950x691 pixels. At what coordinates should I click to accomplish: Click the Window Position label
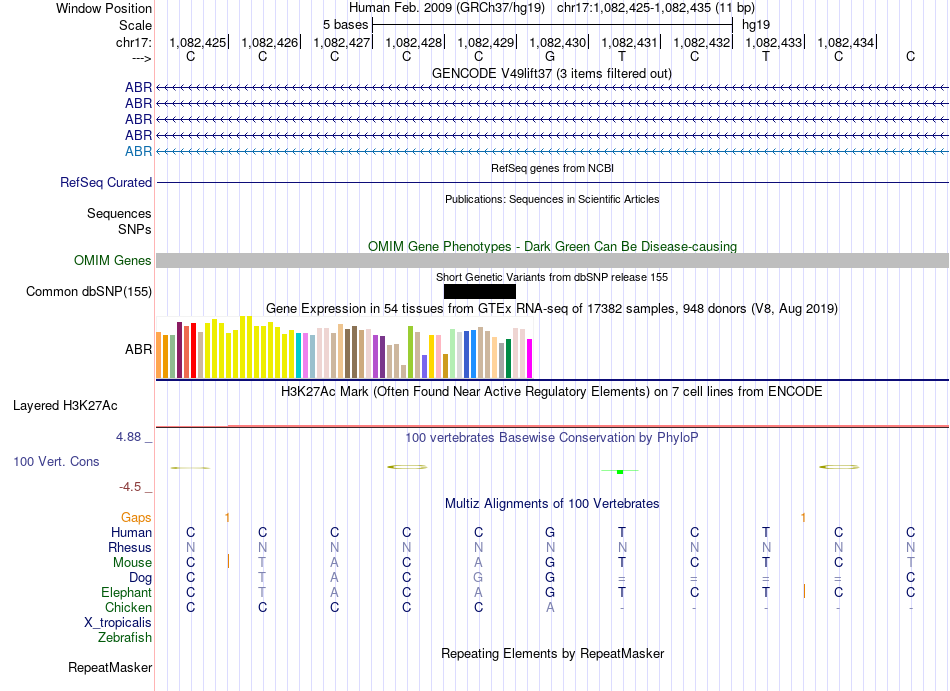click(104, 8)
